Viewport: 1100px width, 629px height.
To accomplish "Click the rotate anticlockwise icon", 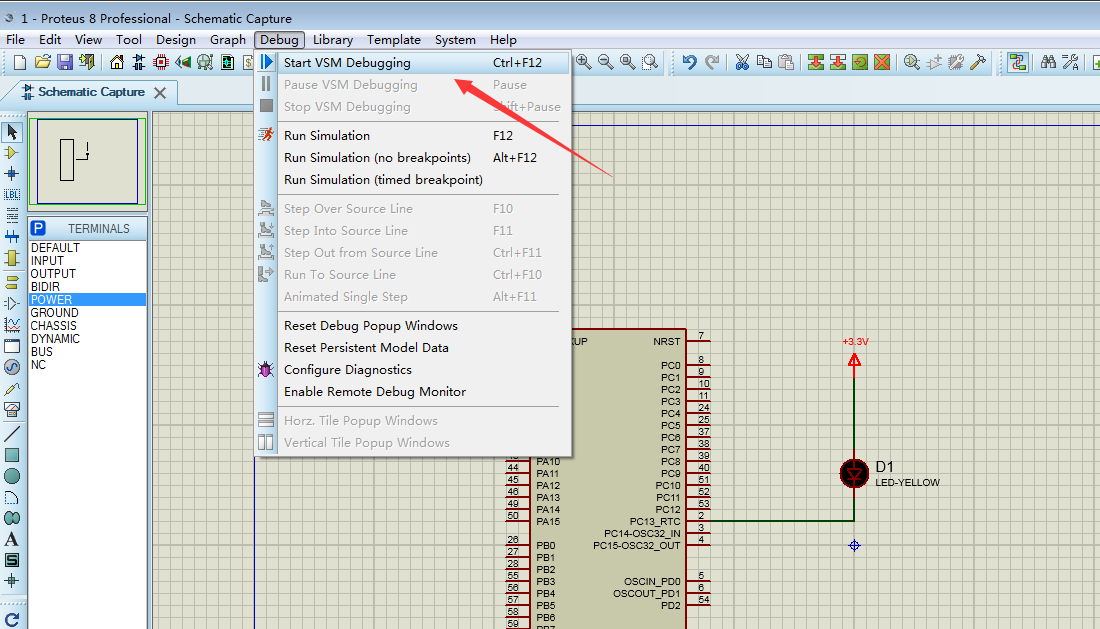I will (x=12, y=618).
